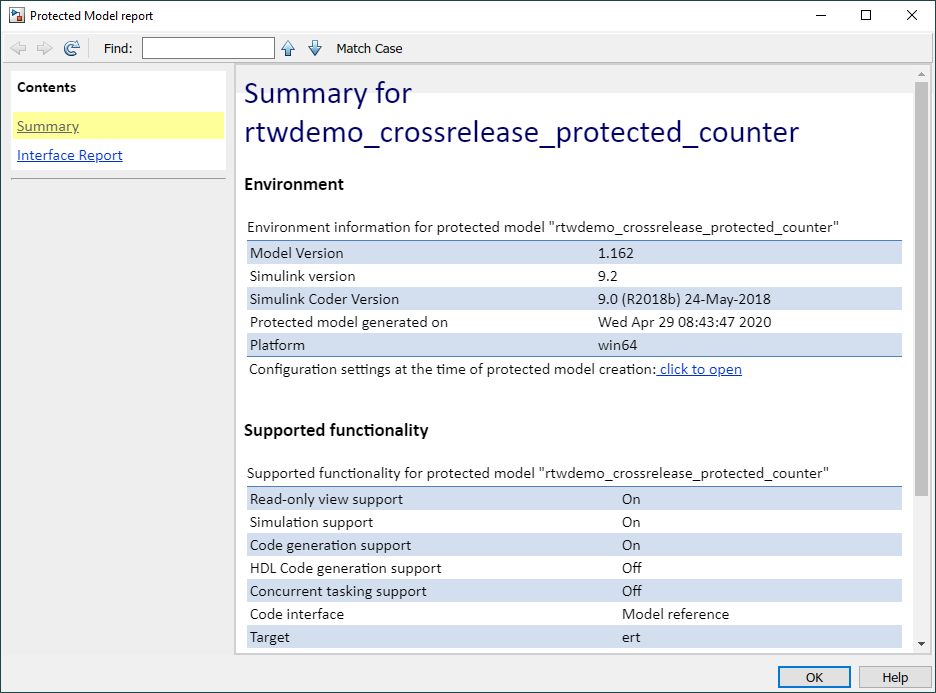
Task: Open the Summary contents link
Action: point(48,126)
